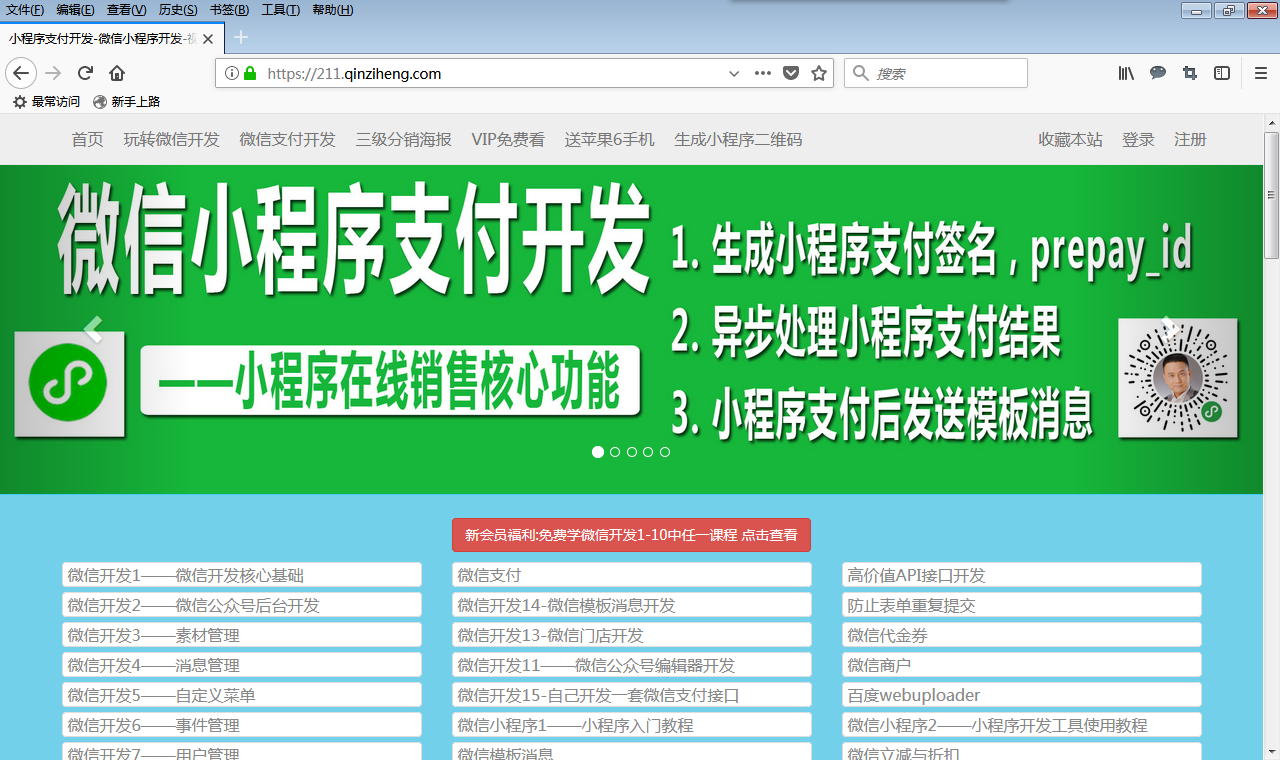Screen dimensions: 1280x760
Task: Open 微信支付开发 nav link
Action: 287,140
